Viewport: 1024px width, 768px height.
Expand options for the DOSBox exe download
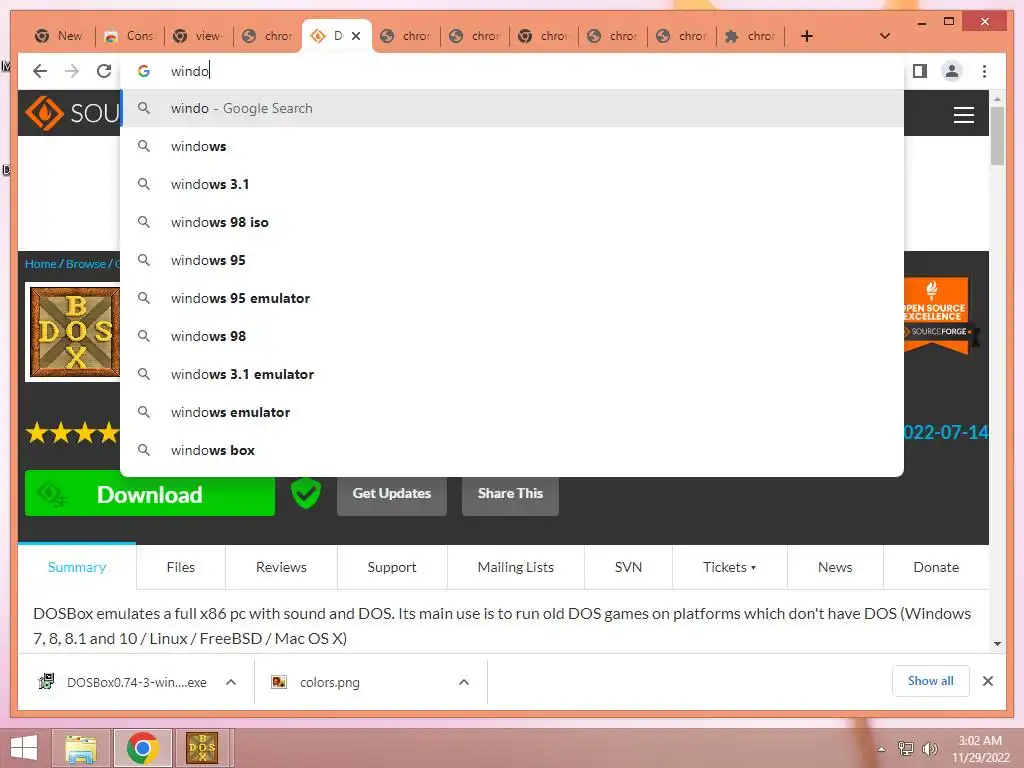[x=231, y=682]
